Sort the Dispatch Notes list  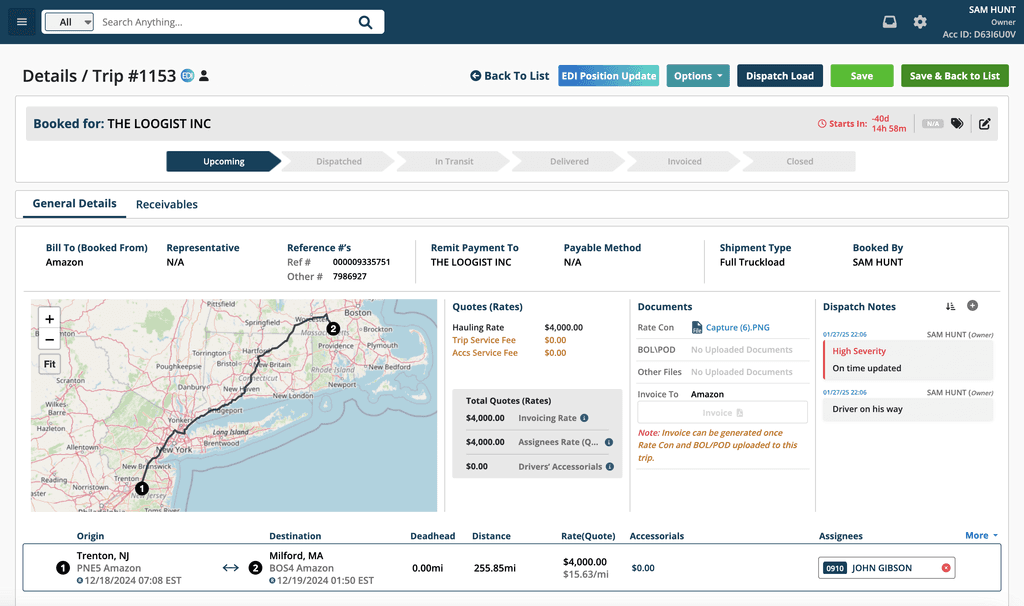click(x=952, y=306)
